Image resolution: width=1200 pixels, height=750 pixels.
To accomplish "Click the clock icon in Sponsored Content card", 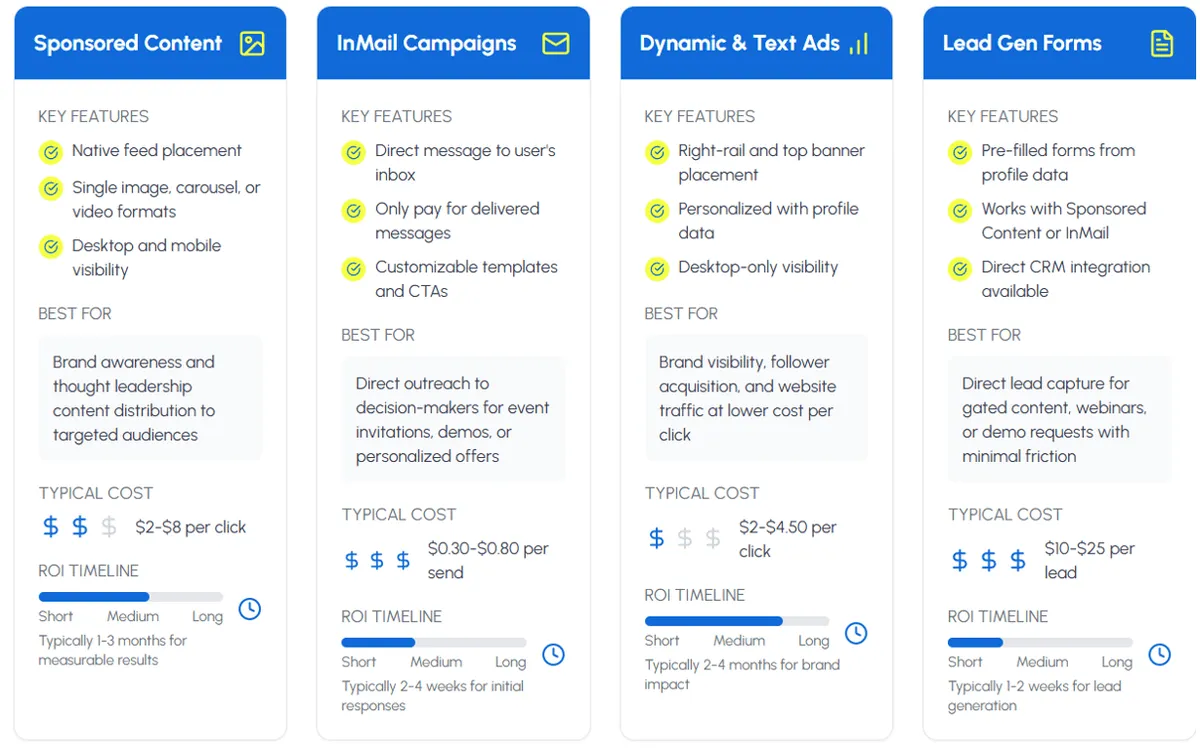I will 250,608.
